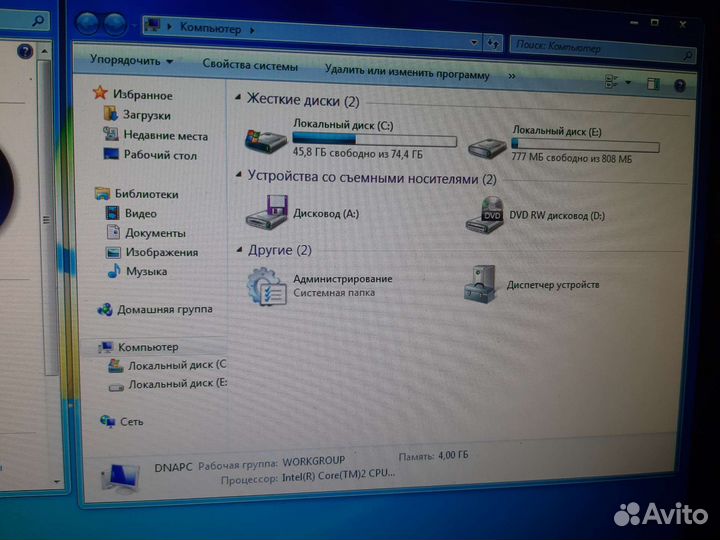Open Local Disk (C:) drive icon

pyautogui.click(x=266, y=141)
